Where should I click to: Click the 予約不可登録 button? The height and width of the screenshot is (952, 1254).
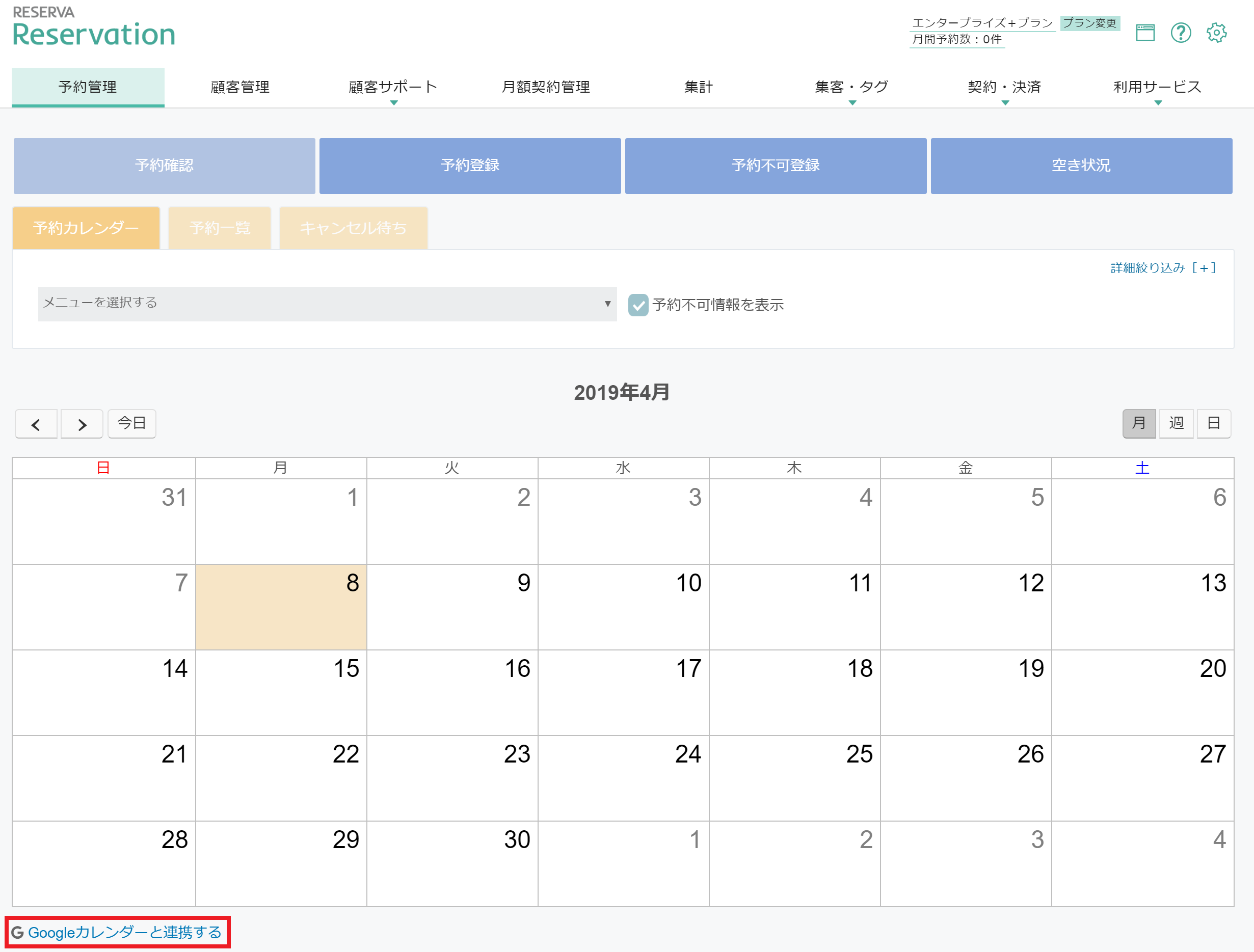point(776,166)
